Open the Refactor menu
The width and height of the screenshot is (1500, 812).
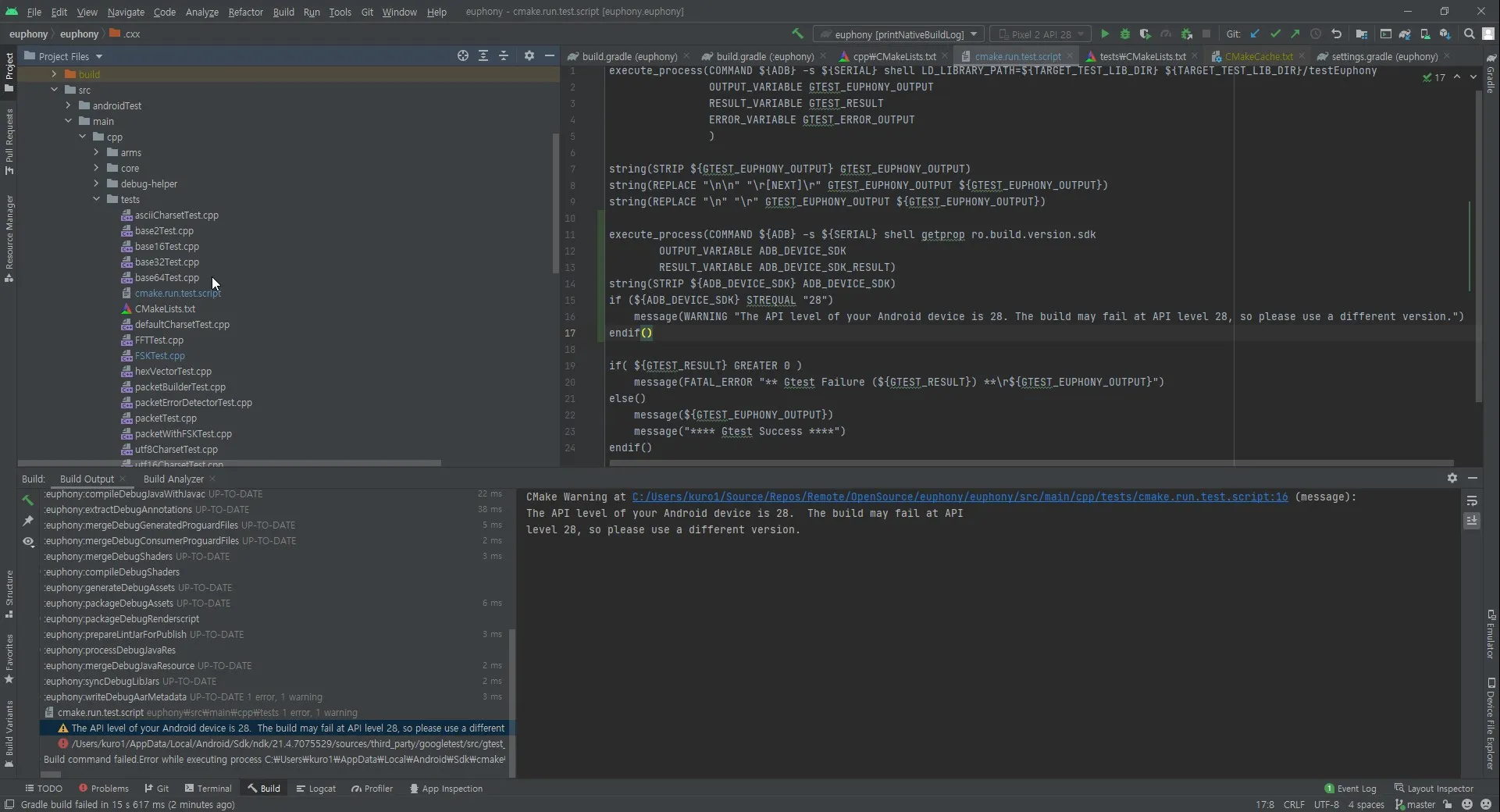pyautogui.click(x=245, y=12)
